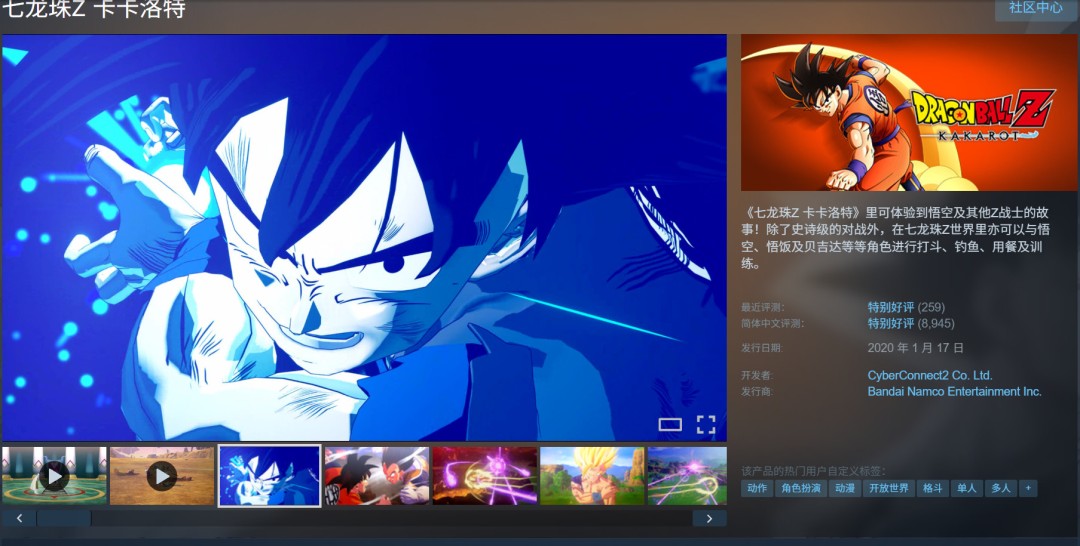
Task: Open the Bandai Namco Entertainment publisher link
Action: (954, 391)
